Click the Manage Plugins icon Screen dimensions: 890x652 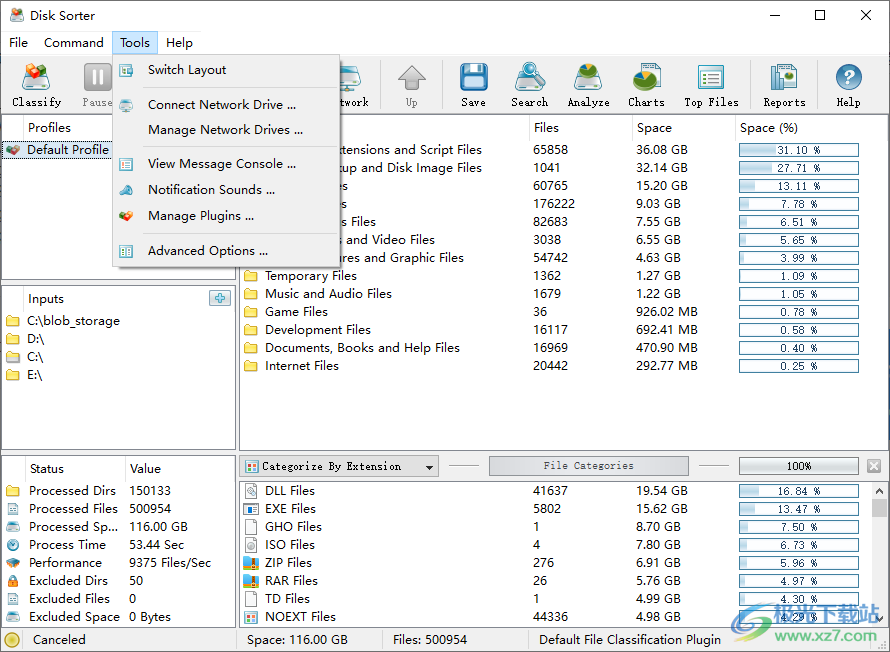coord(126,216)
